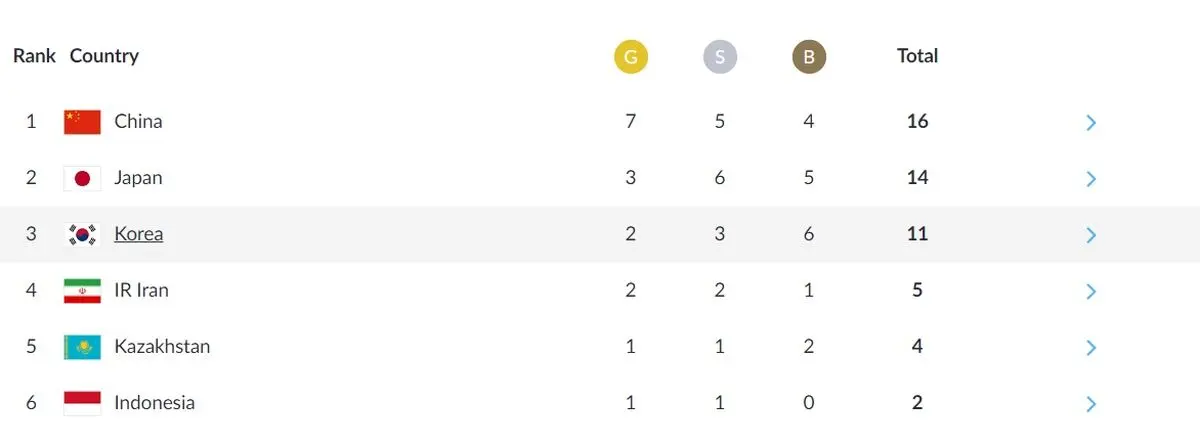Sort by the Total column header

coord(917,56)
